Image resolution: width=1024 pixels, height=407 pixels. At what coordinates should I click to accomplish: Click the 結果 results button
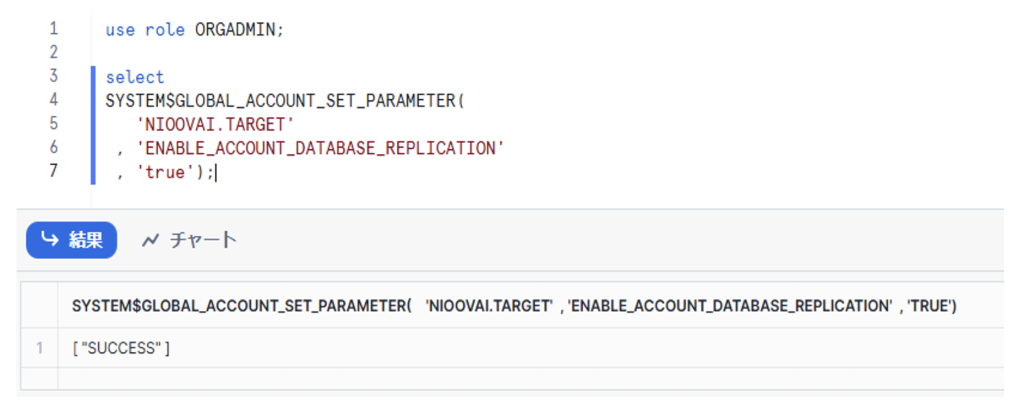pos(72,240)
